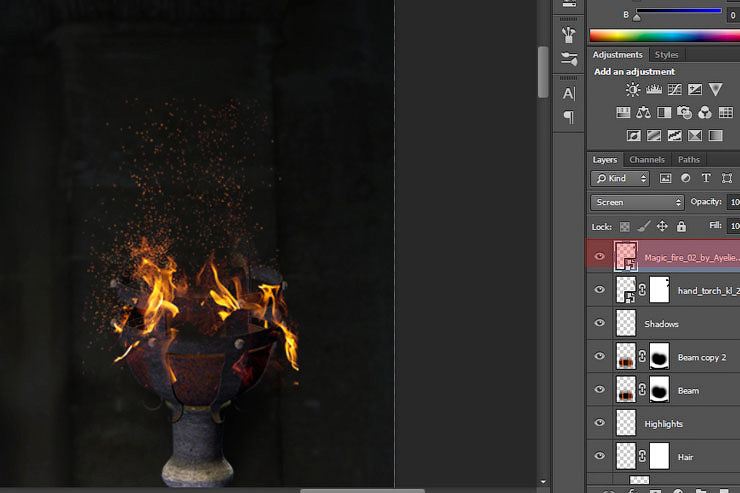The height and width of the screenshot is (493, 740).
Task: Add a Brightness/Contrast adjustment
Action: 633,90
